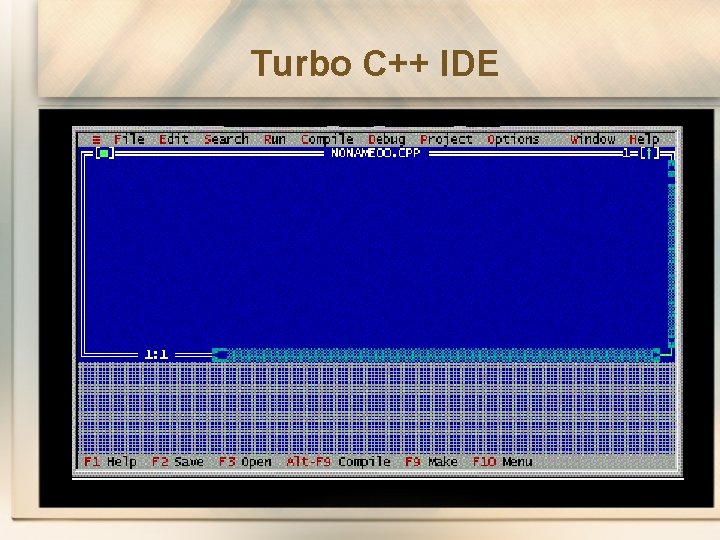Viewport: 720px width, 540px height.
Task: Open the system menu (≡) icon
Action: coord(96,140)
